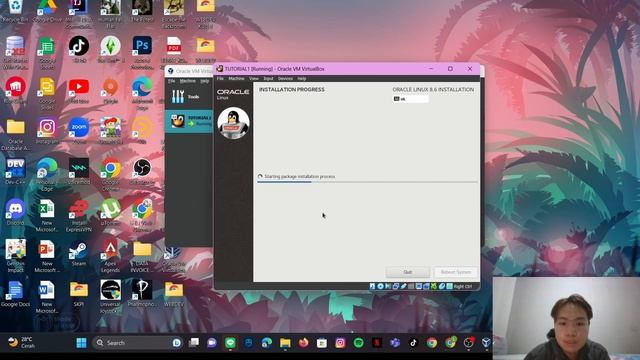Click the installation progress bar
This screenshot has width=640, height=360.
click(x=367, y=182)
